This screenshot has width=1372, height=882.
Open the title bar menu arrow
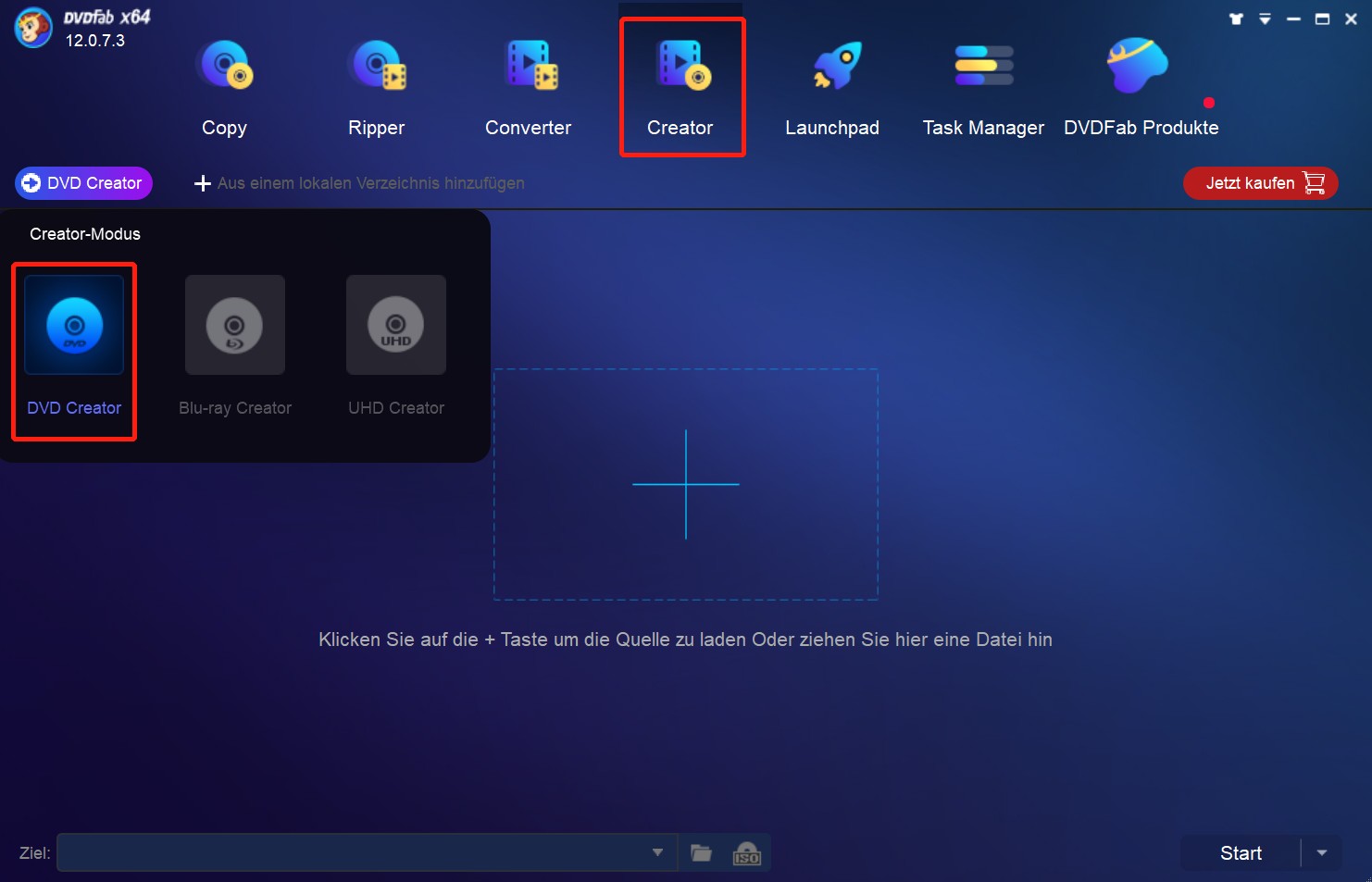(x=1265, y=19)
